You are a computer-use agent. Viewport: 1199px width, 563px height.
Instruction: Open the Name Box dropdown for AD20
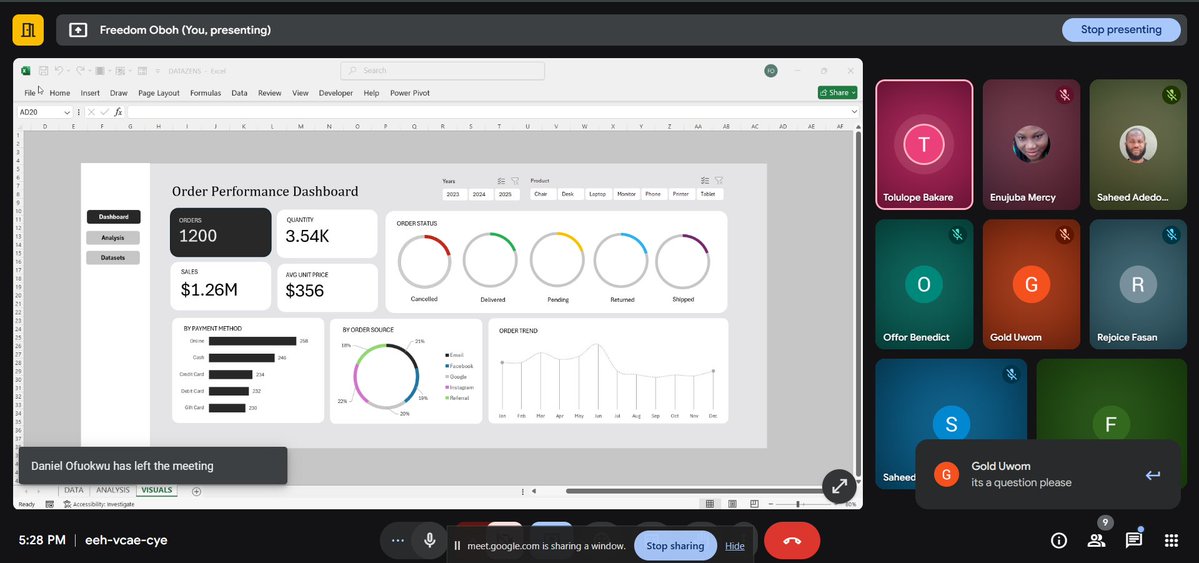67,112
